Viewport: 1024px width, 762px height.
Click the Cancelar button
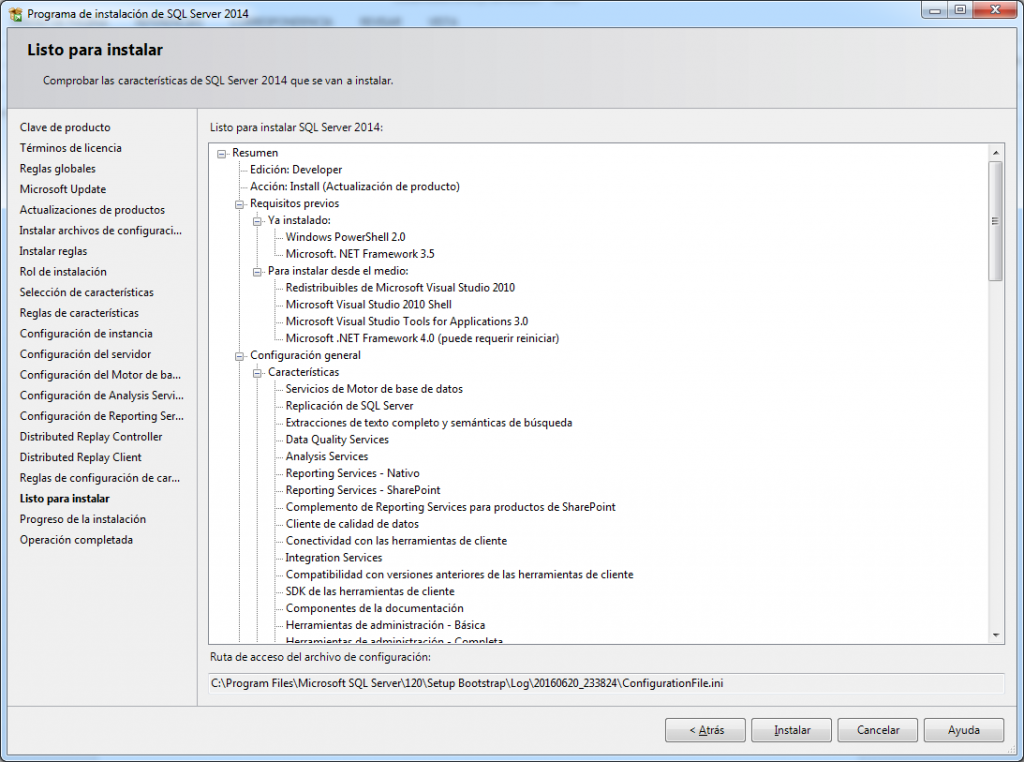pos(878,730)
